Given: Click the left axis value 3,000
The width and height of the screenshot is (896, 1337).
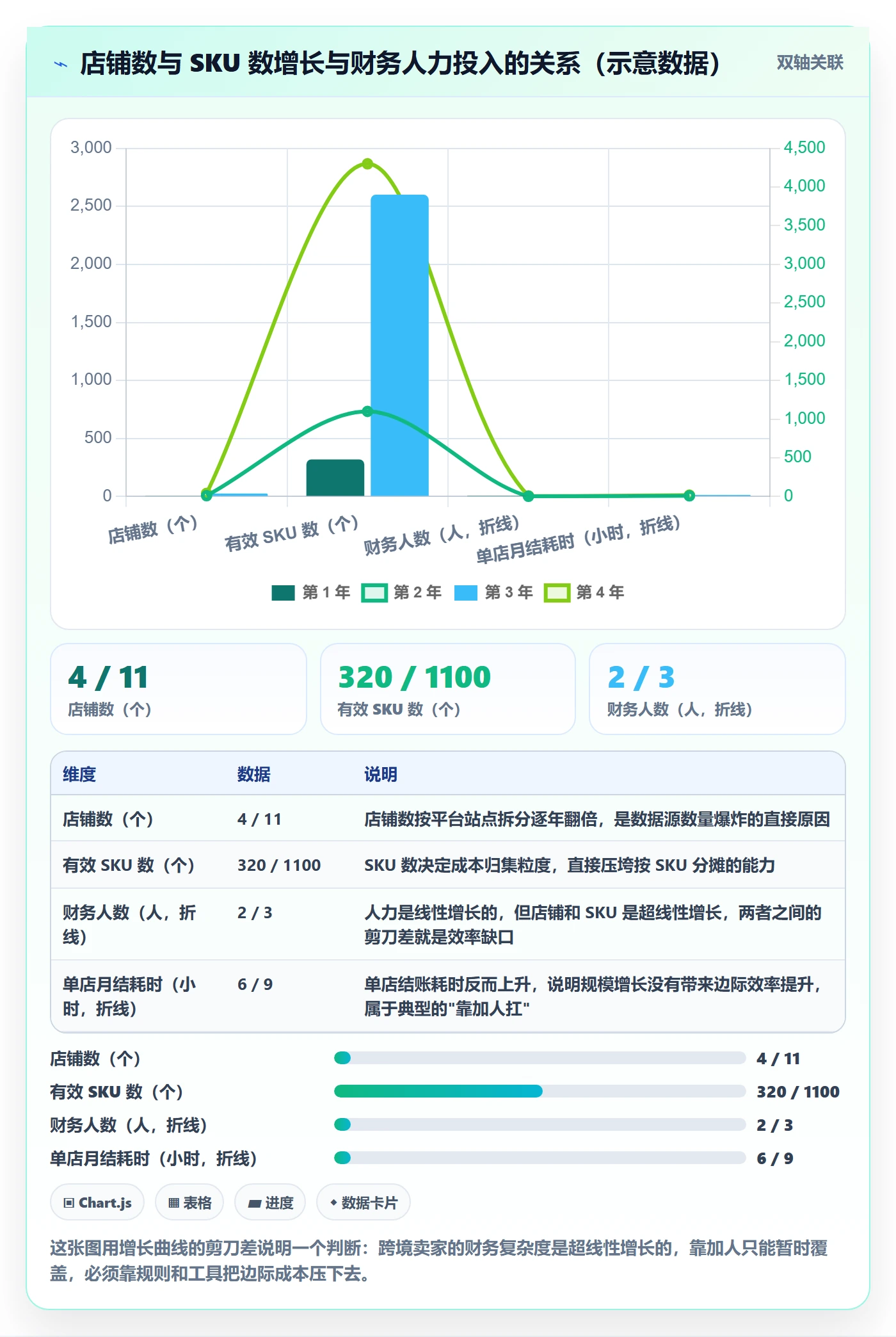Looking at the screenshot, I should [91, 147].
